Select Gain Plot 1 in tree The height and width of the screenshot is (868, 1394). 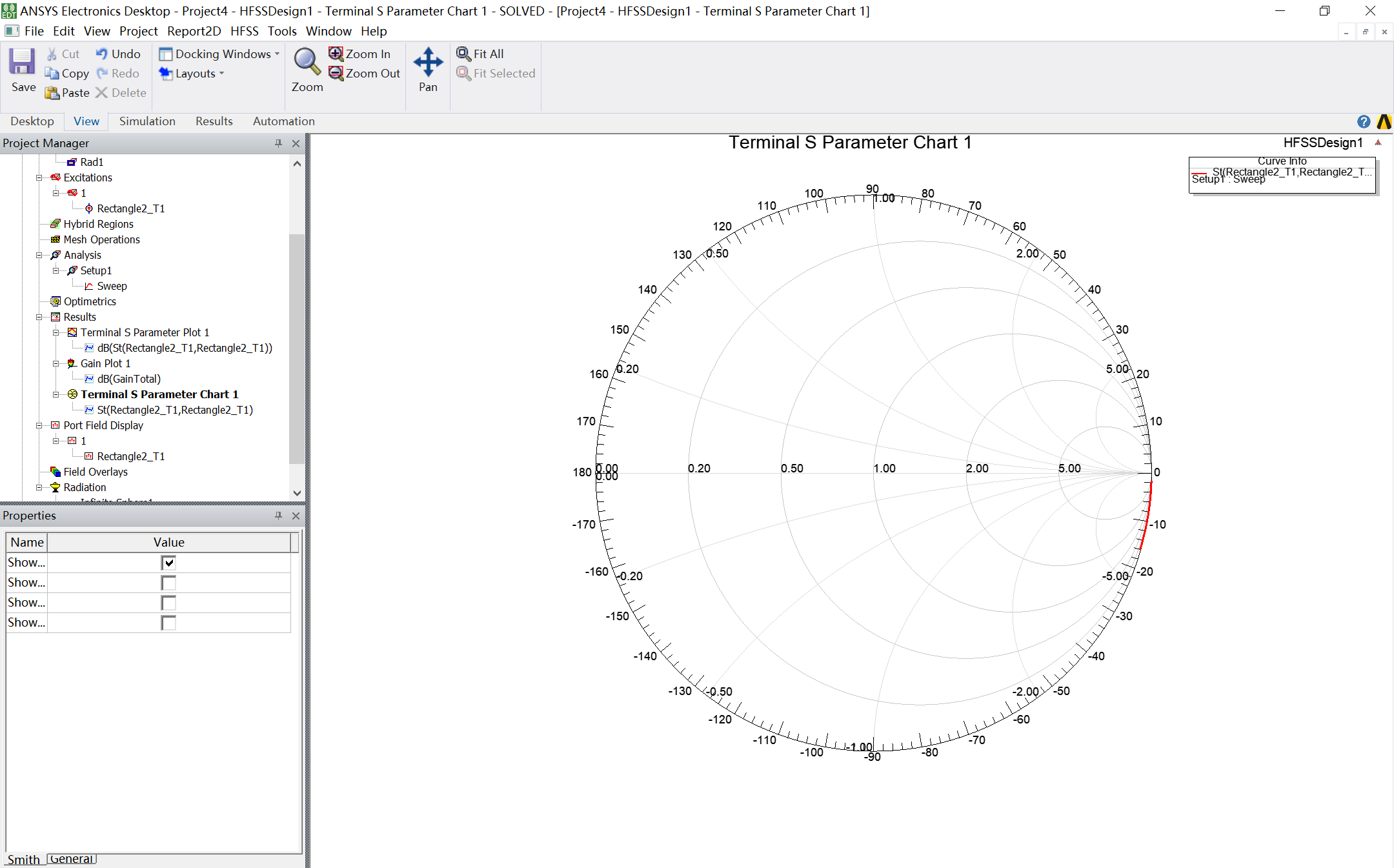pyautogui.click(x=105, y=363)
